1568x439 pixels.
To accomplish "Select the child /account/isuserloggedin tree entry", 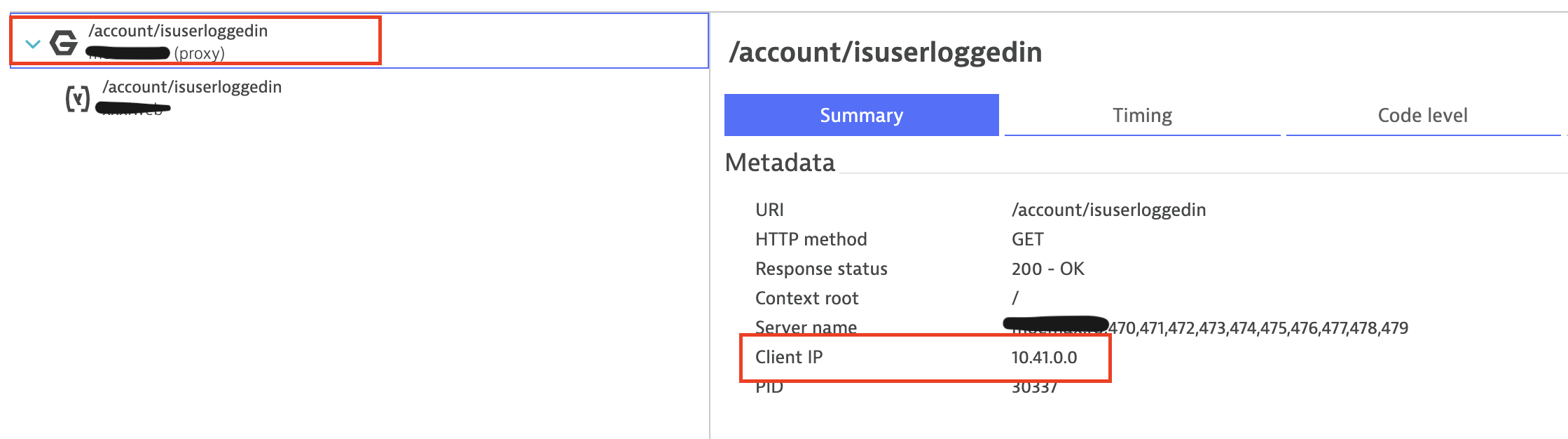I will [192, 87].
